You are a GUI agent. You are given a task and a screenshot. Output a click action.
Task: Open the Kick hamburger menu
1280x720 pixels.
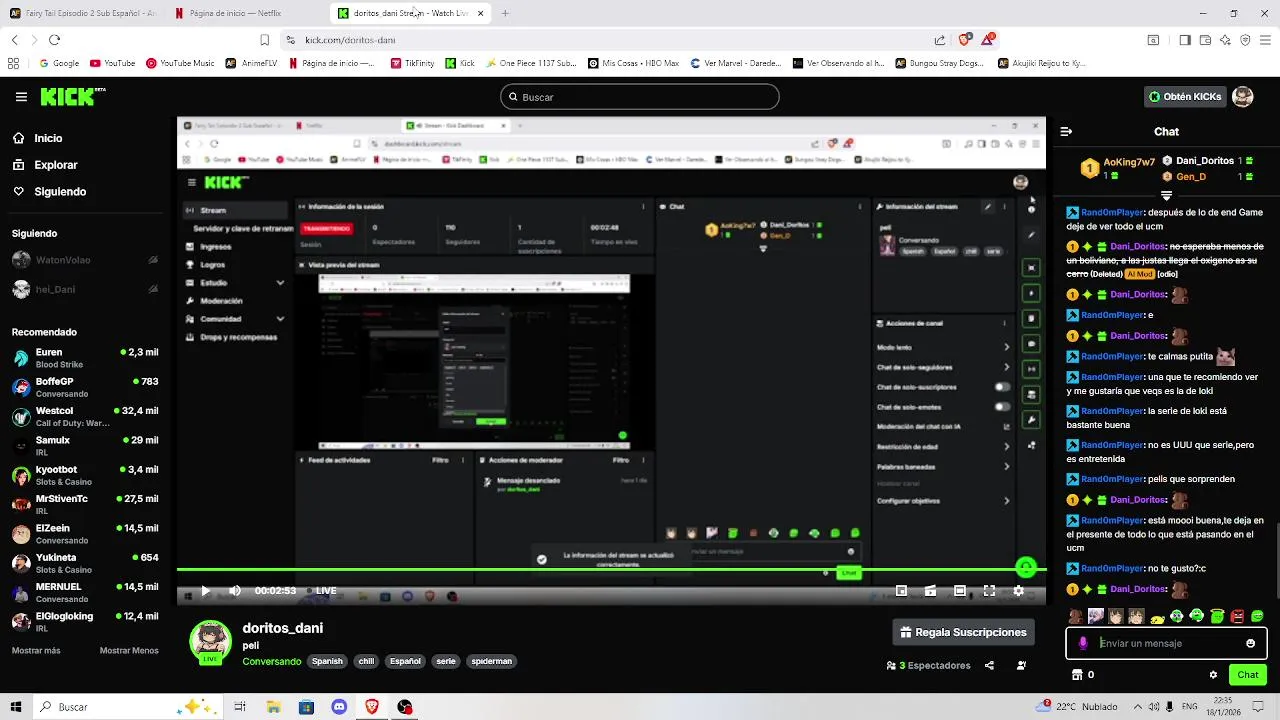21,97
